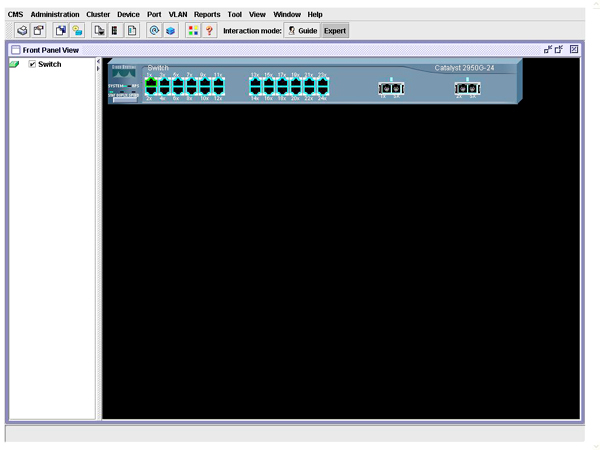Click the blue Refresh swirl icon
The width and height of the screenshot is (600, 450).
pyautogui.click(x=154, y=30)
